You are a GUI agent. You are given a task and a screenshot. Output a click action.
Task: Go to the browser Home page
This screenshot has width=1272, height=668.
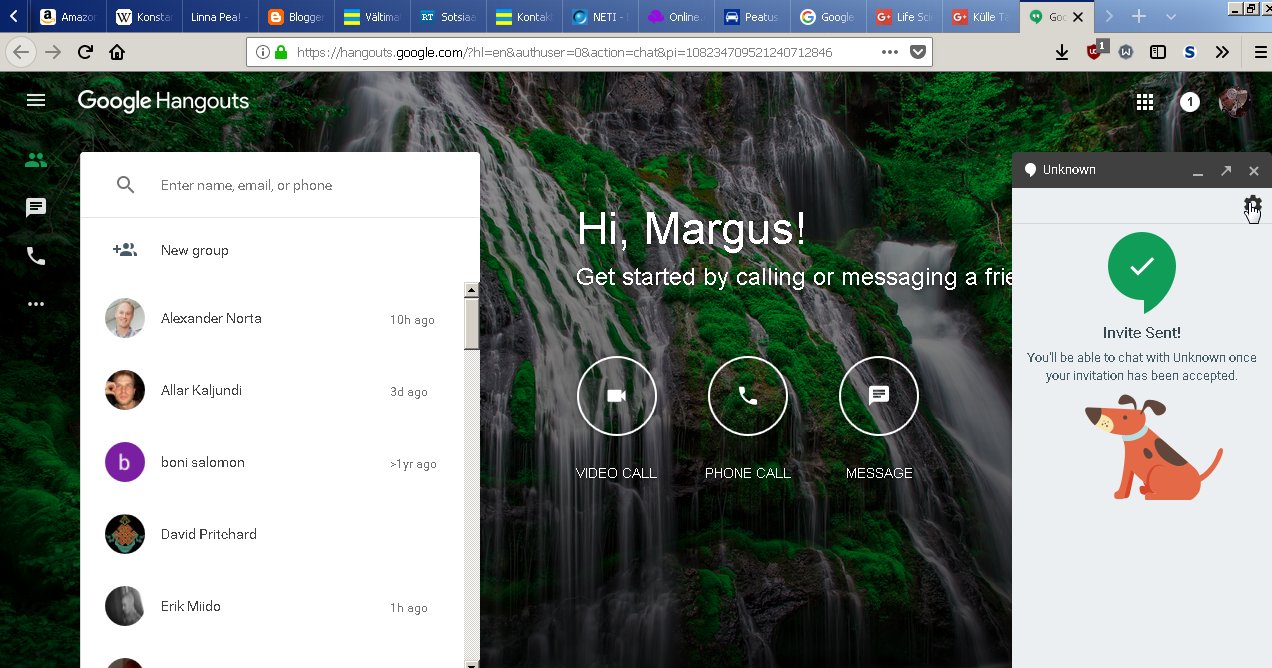click(x=117, y=52)
